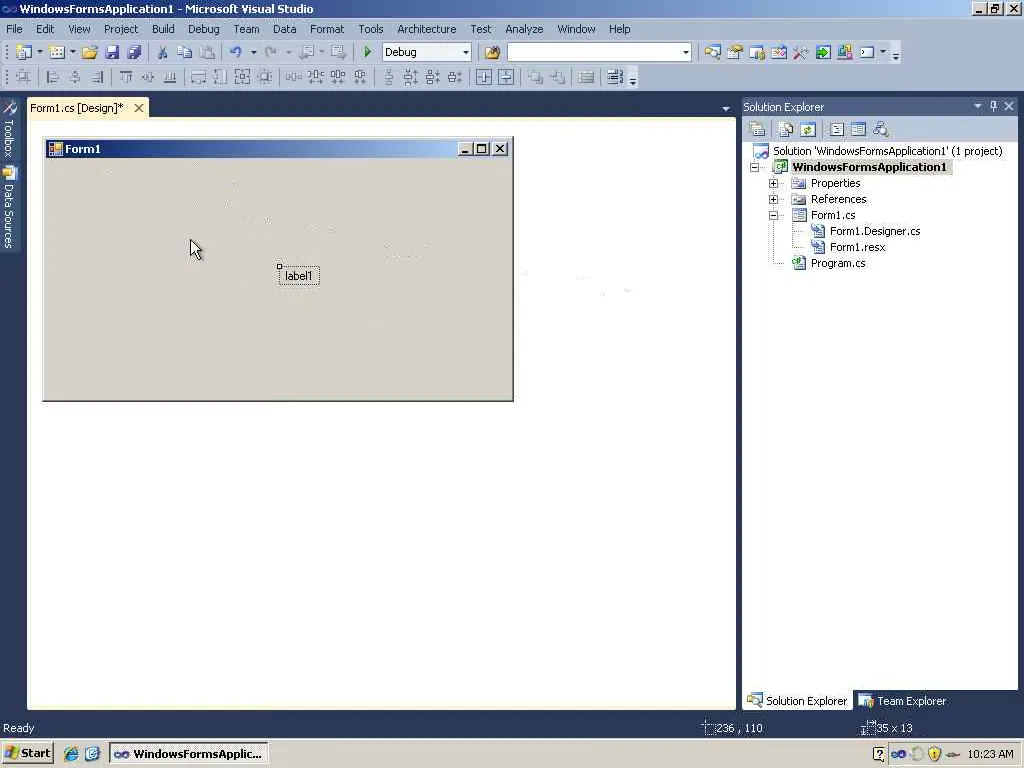Click the Add New Item toolbar icon
Viewport: 1024px width, 768px height.
click(x=57, y=52)
